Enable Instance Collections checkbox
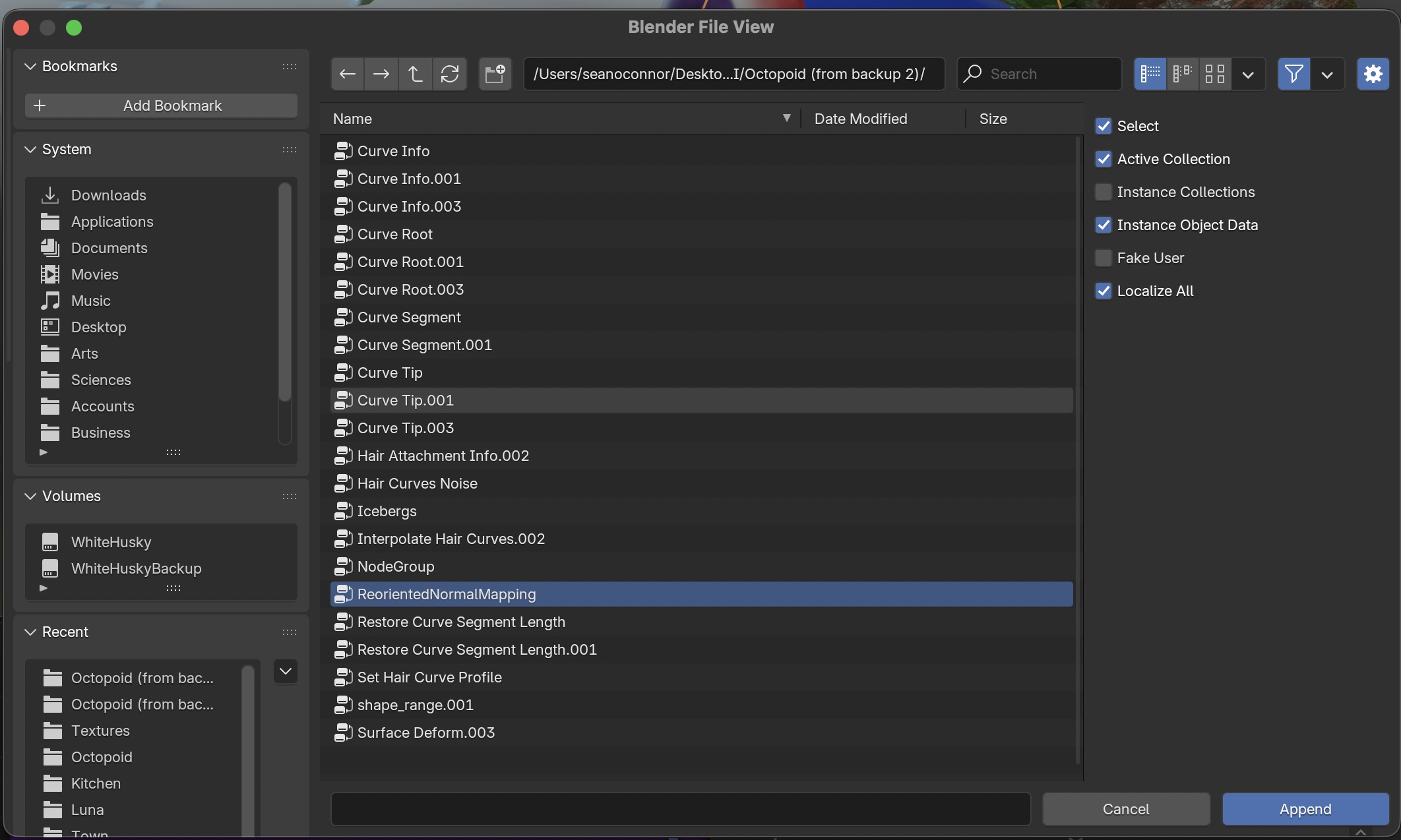This screenshot has width=1401, height=840. (x=1104, y=192)
